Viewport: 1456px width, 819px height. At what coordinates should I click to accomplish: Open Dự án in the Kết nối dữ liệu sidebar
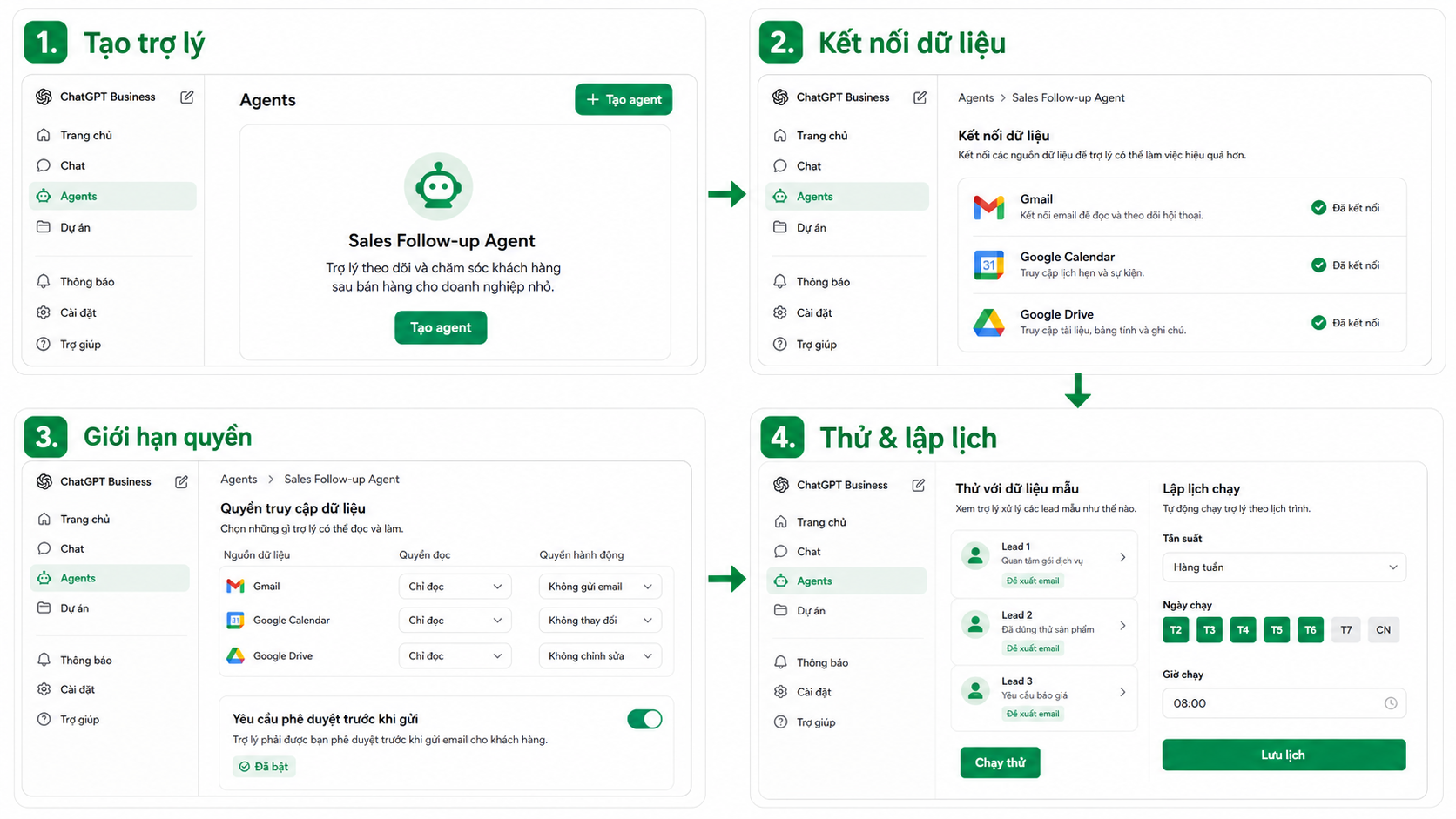click(x=847, y=227)
